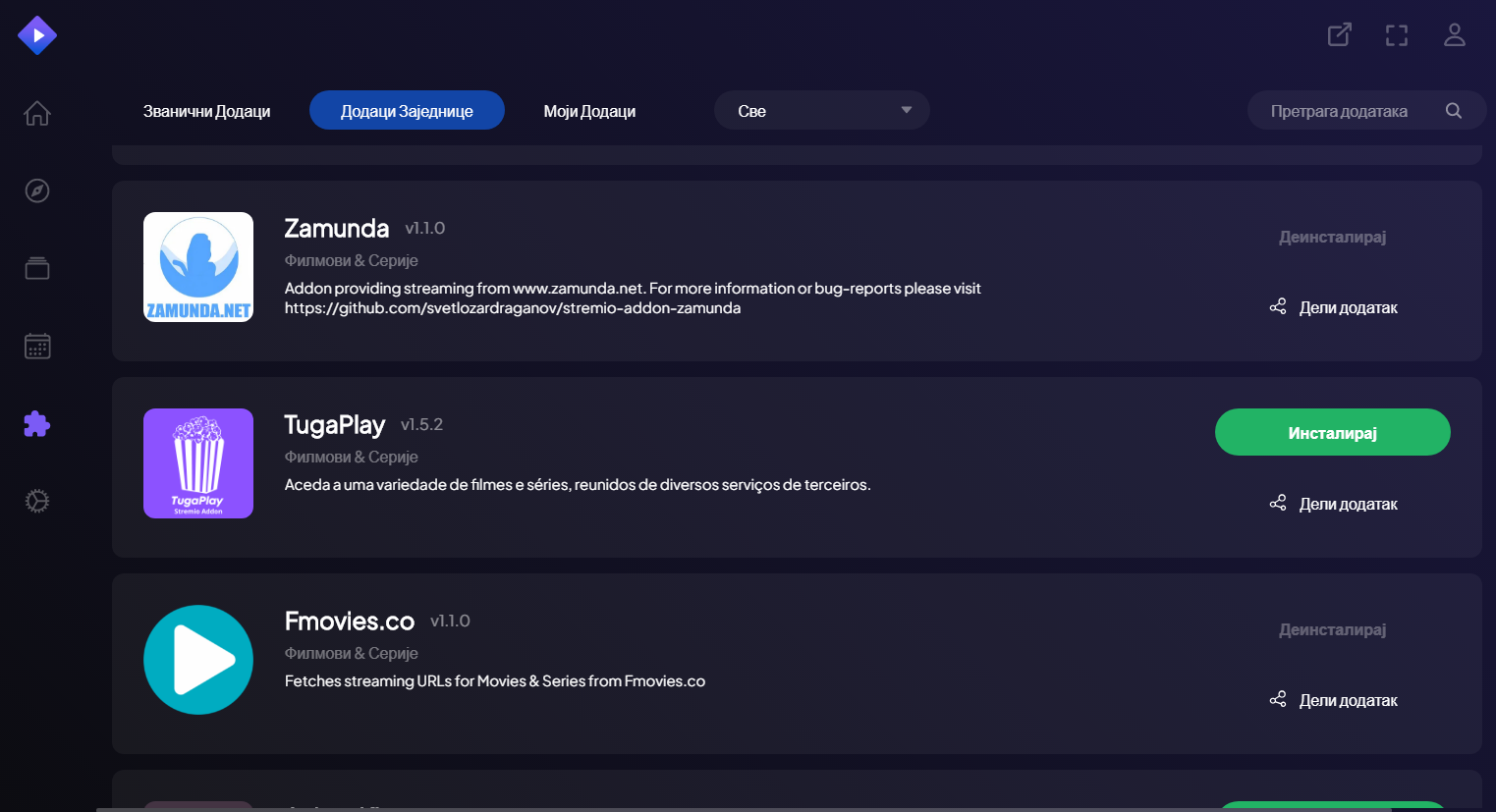
Task: Click the open-in-external-window icon
Action: click(1340, 35)
